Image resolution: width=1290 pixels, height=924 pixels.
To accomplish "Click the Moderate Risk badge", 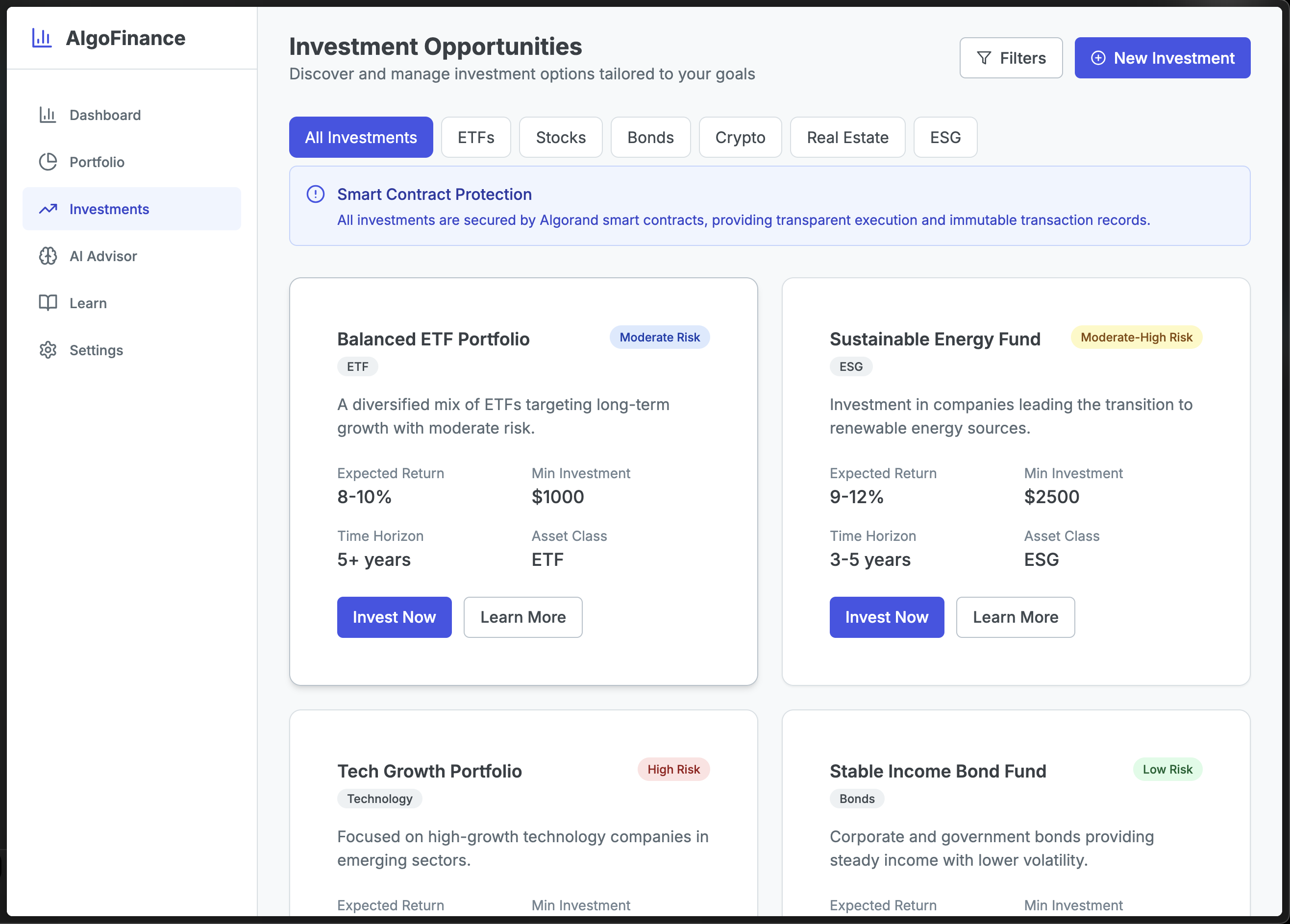I will (x=659, y=337).
